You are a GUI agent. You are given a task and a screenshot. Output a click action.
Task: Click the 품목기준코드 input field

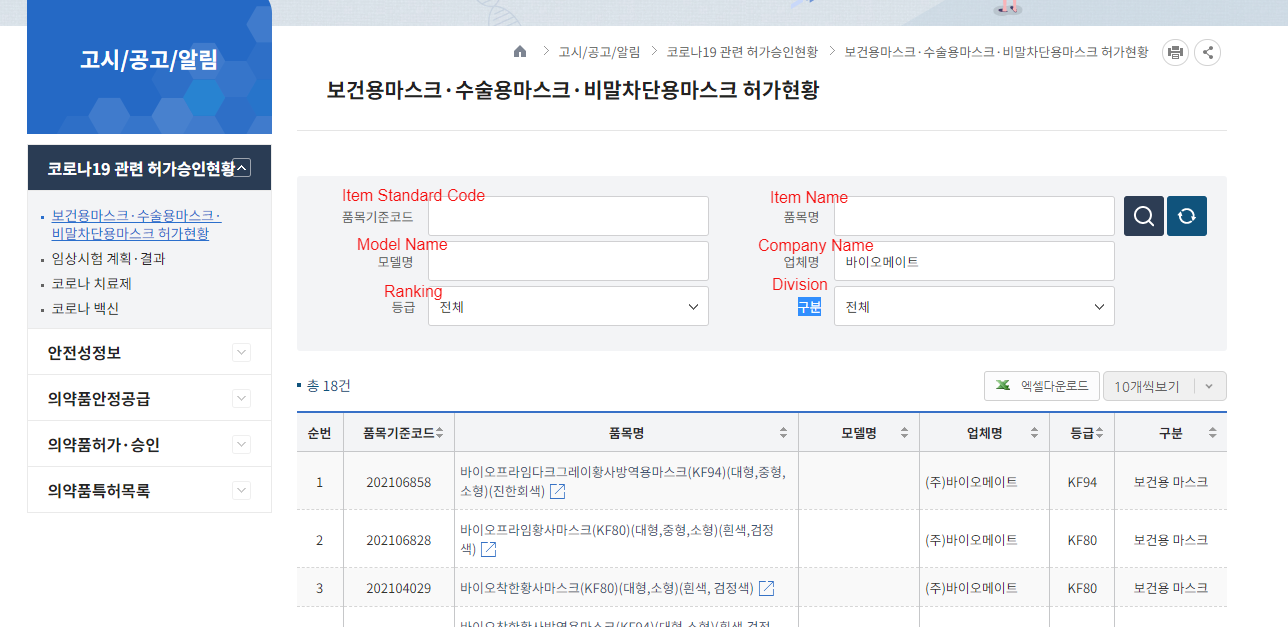click(568, 216)
